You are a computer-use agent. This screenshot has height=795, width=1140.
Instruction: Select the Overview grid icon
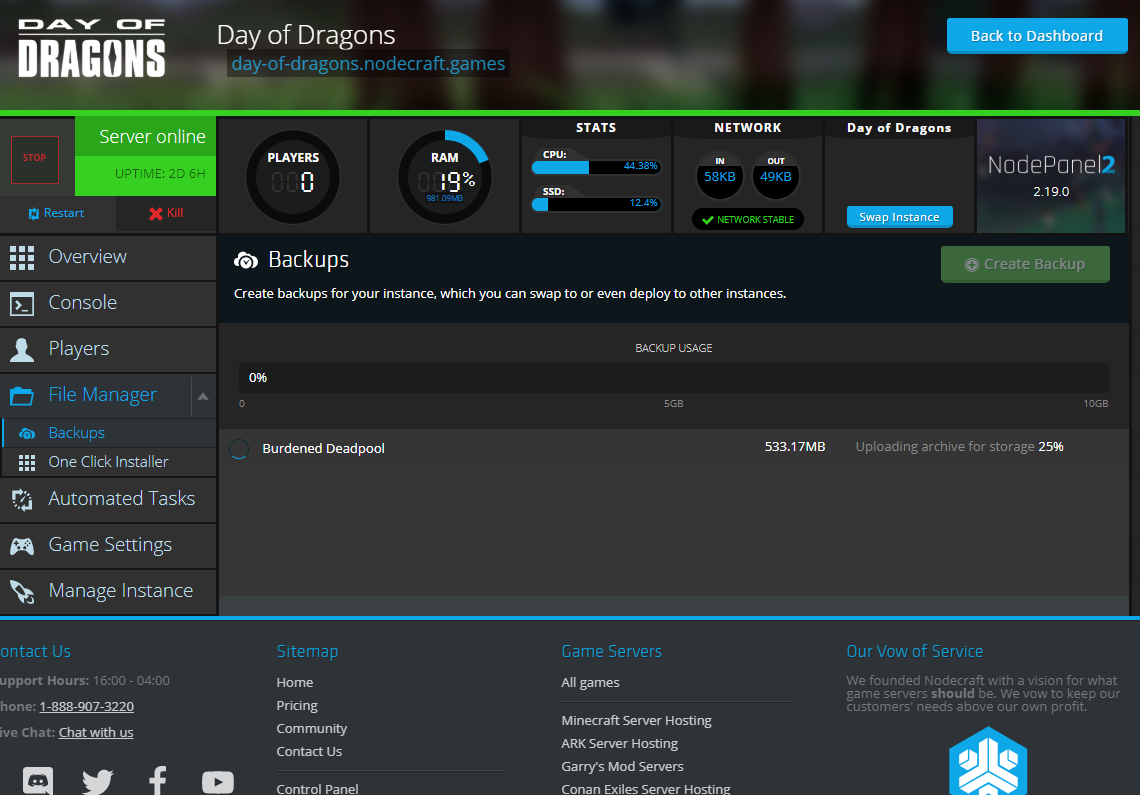tap(22, 257)
